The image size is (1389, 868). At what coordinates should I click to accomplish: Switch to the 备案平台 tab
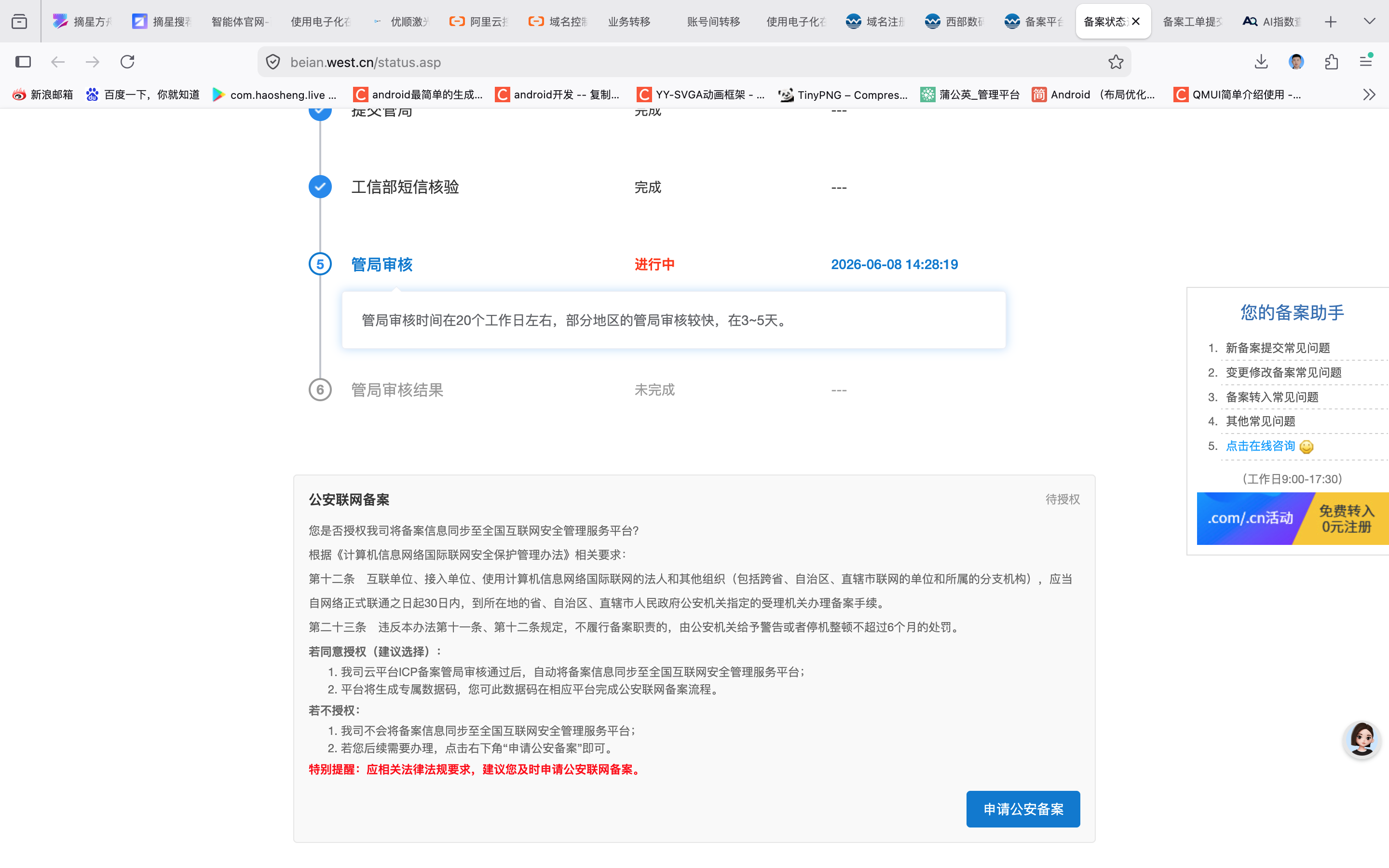tap(1035, 22)
